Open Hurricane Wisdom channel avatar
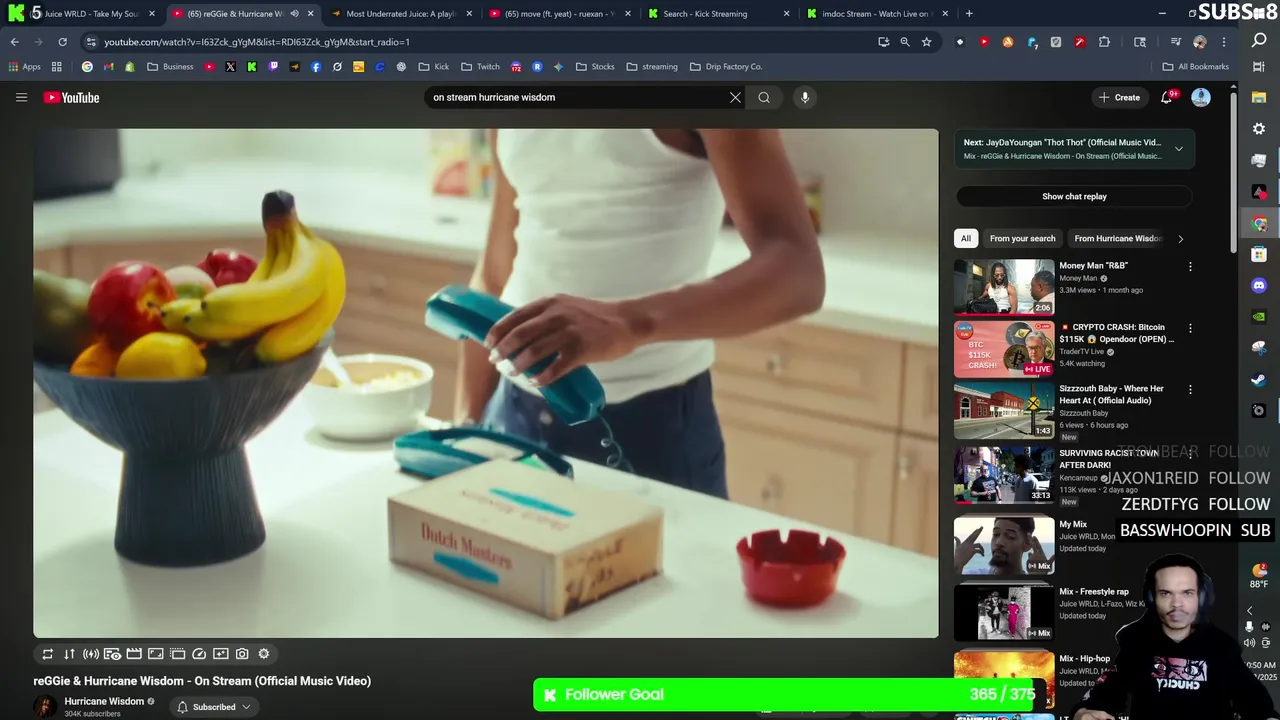 click(x=45, y=707)
